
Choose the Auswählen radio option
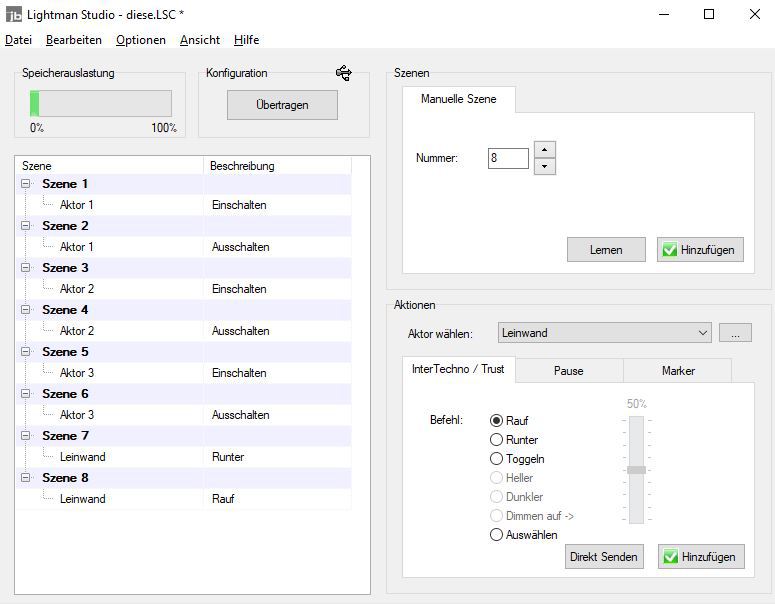click(497, 535)
